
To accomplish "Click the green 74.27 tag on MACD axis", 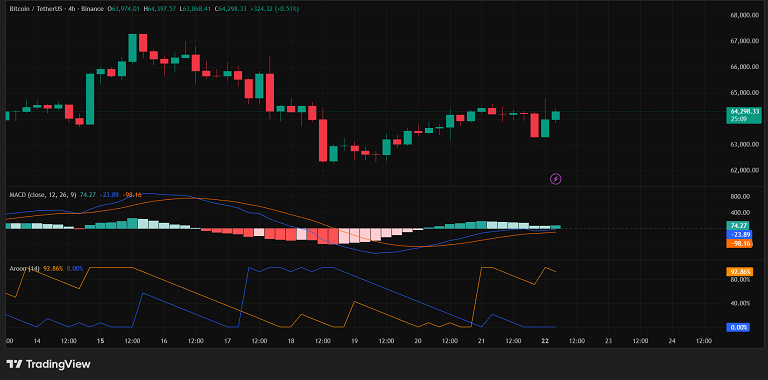I will pyautogui.click(x=737, y=226).
